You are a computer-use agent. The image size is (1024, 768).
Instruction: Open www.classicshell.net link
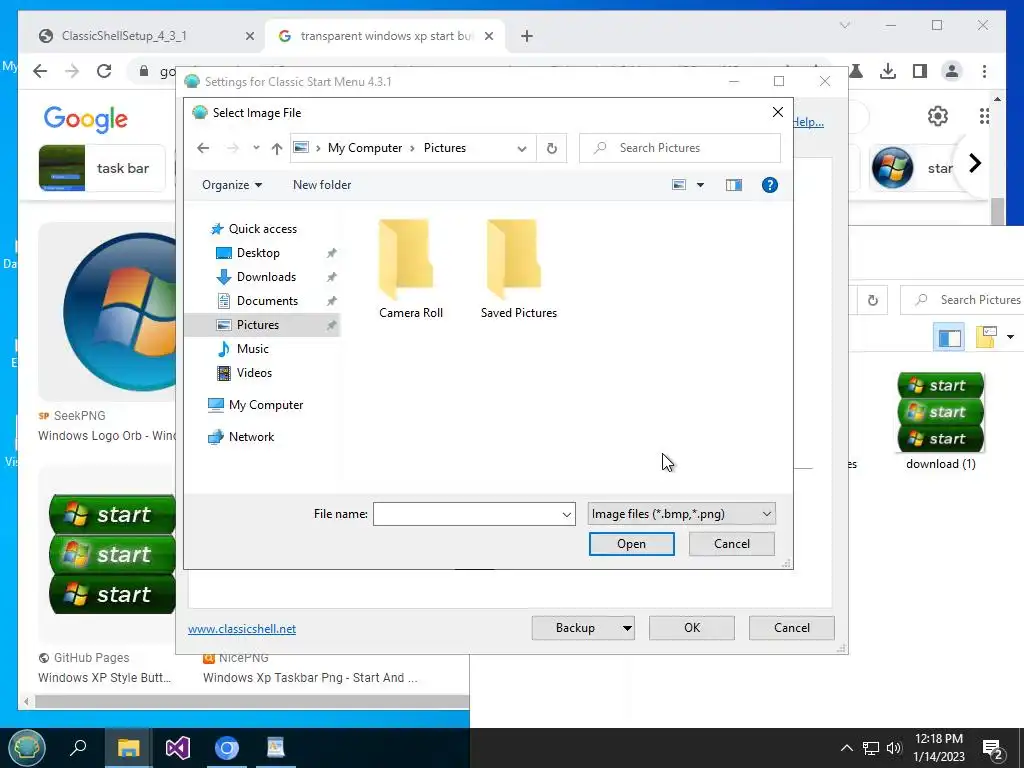pyautogui.click(x=242, y=629)
